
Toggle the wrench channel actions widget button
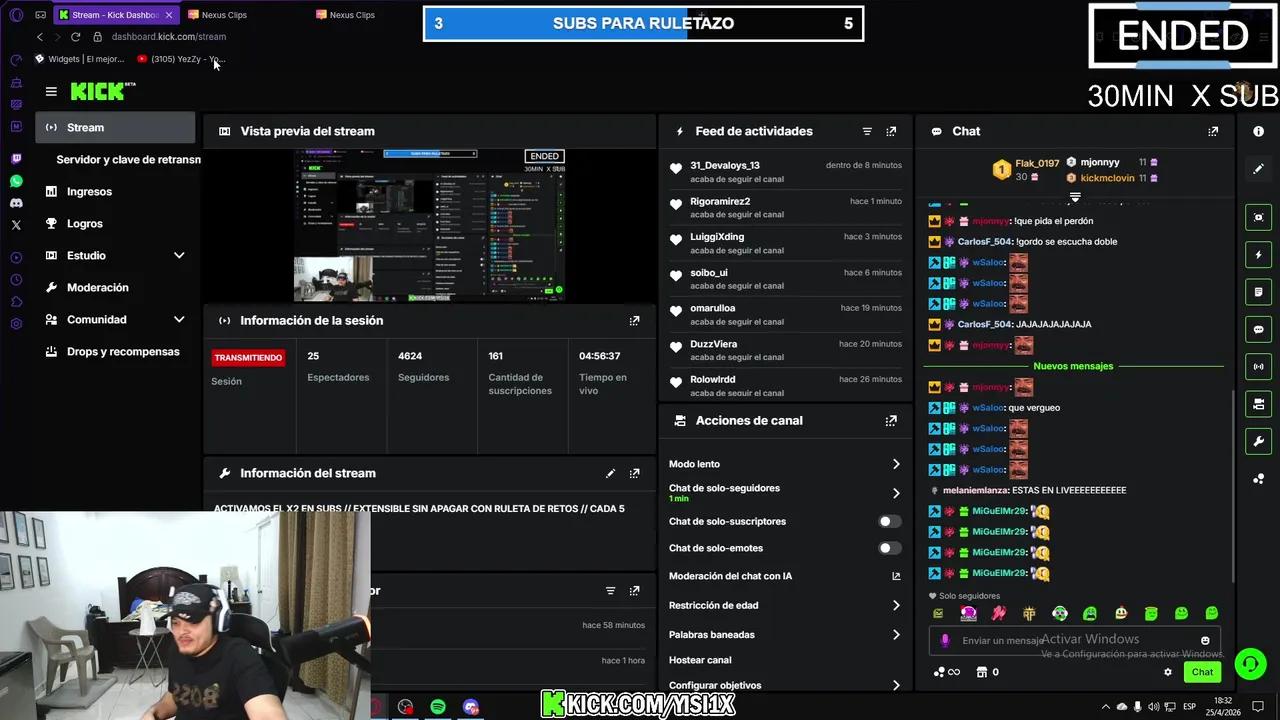point(1258,441)
